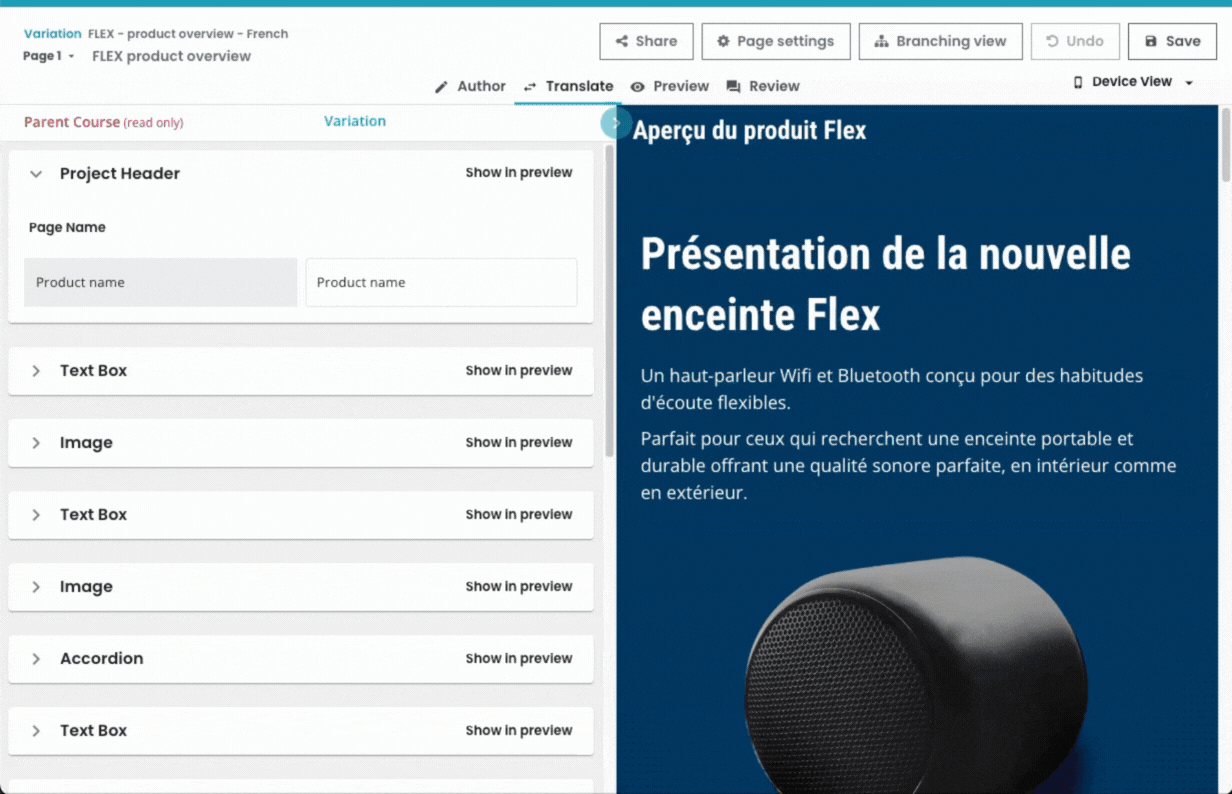Save the page
Image resolution: width=1232 pixels, height=794 pixels.
click(x=1172, y=41)
